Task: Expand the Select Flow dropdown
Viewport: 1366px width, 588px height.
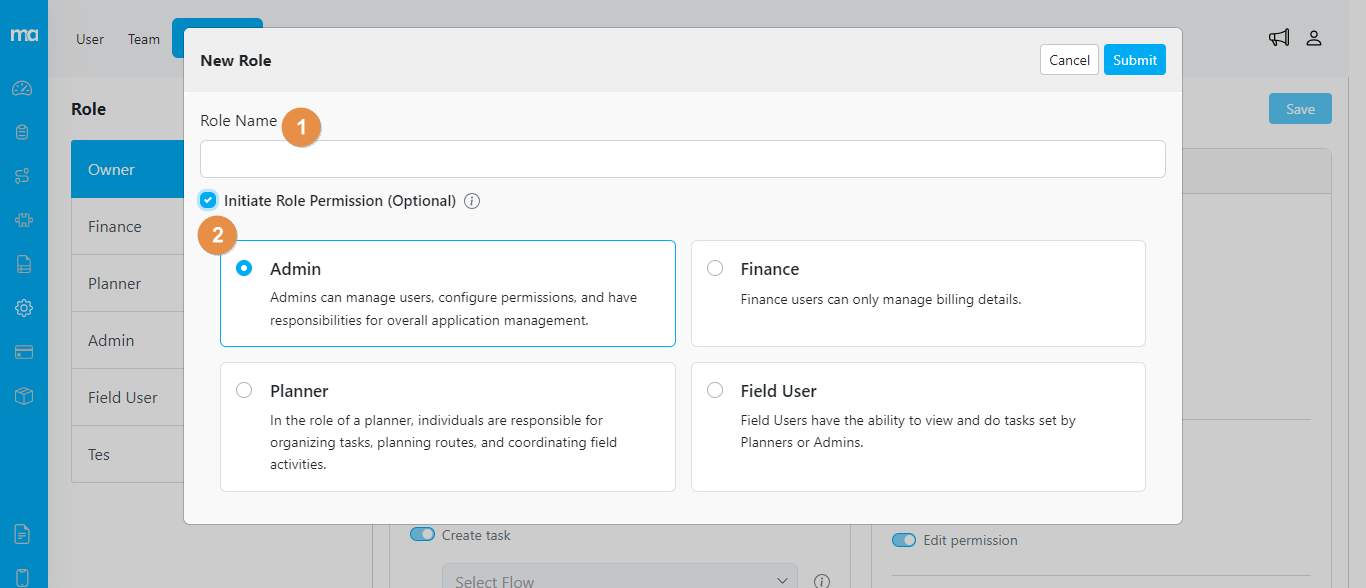Action: (620, 580)
